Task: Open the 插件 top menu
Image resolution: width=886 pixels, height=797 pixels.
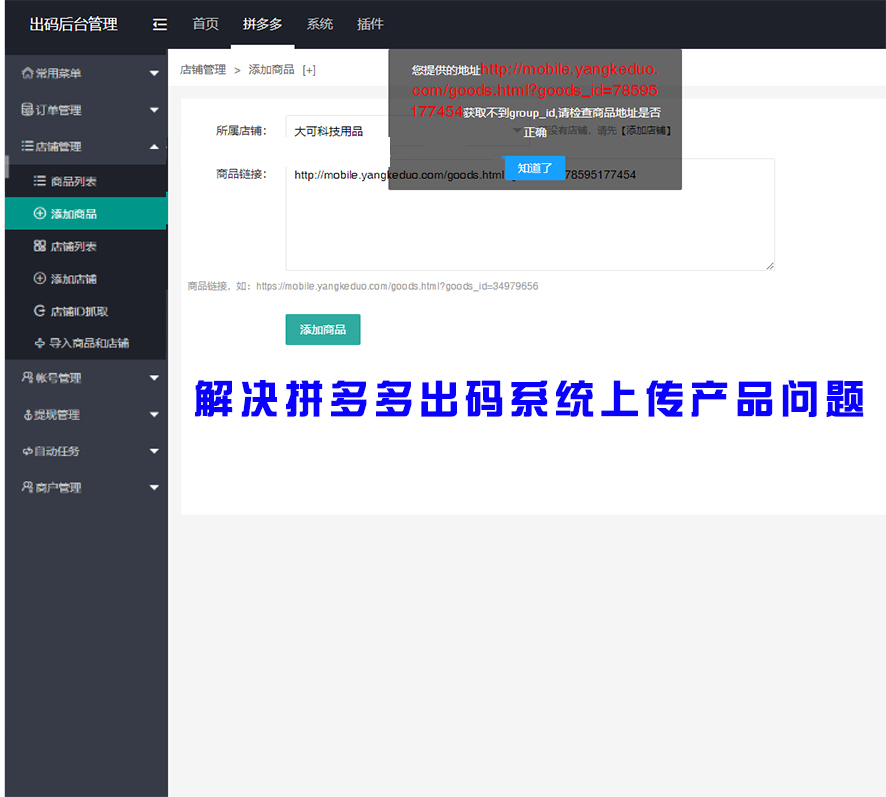Action: point(370,24)
